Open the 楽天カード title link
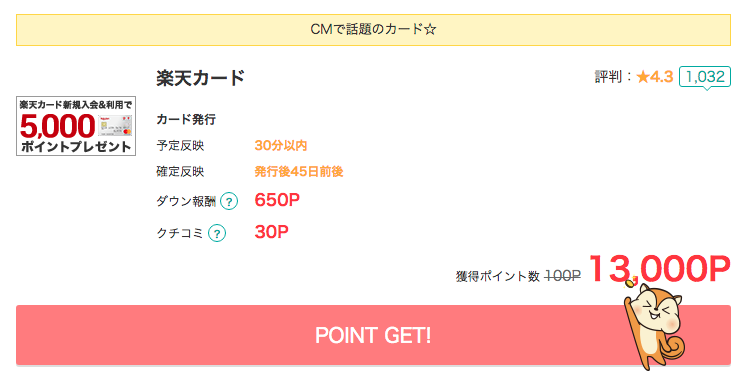 (200, 78)
